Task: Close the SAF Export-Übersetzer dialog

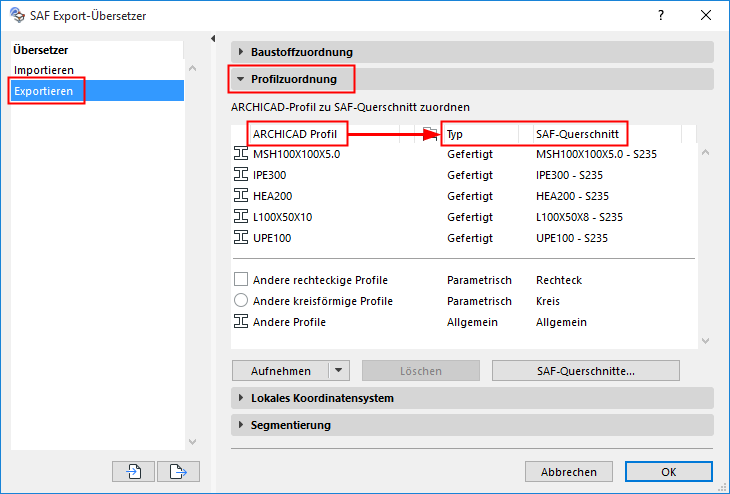Action: [706, 15]
